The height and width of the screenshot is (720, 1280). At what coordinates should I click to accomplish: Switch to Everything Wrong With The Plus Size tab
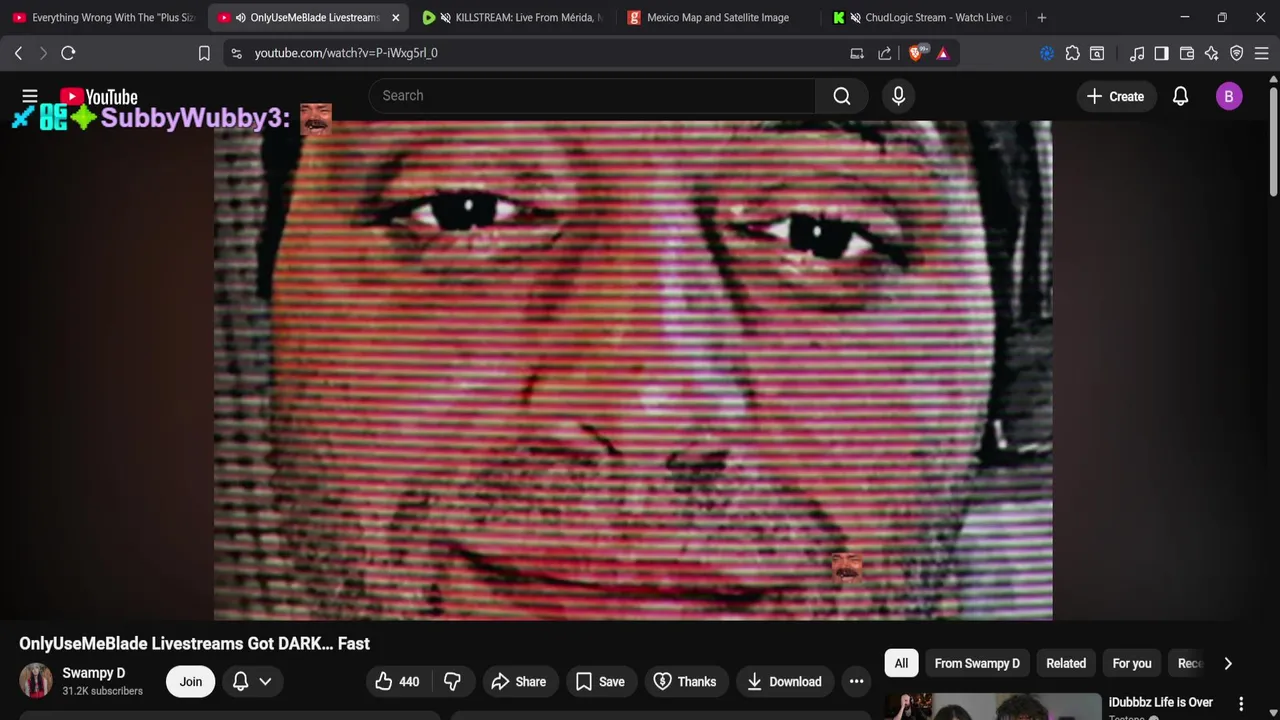104,17
